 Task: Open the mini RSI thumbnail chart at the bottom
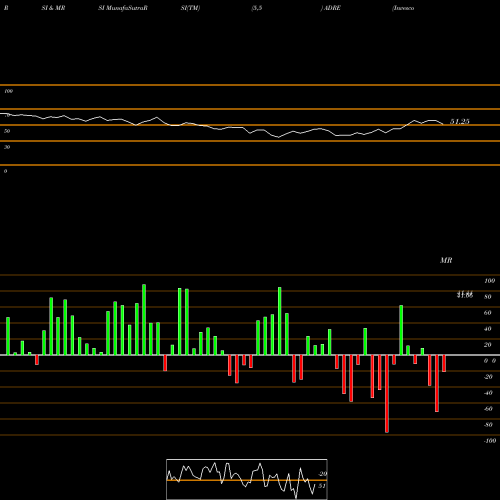[x=247, y=479]
